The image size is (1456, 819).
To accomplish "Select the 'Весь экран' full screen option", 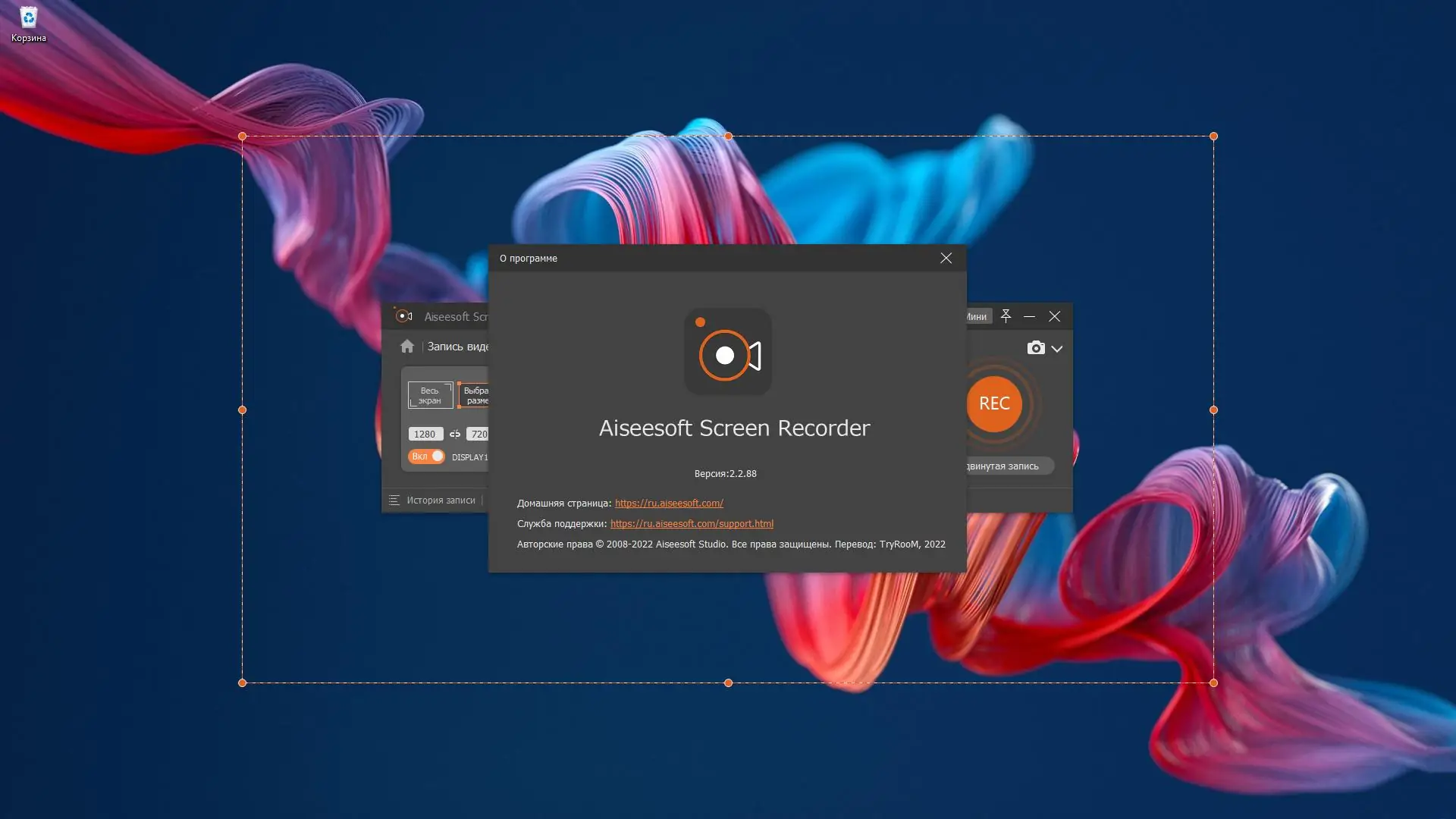I will click(x=429, y=394).
